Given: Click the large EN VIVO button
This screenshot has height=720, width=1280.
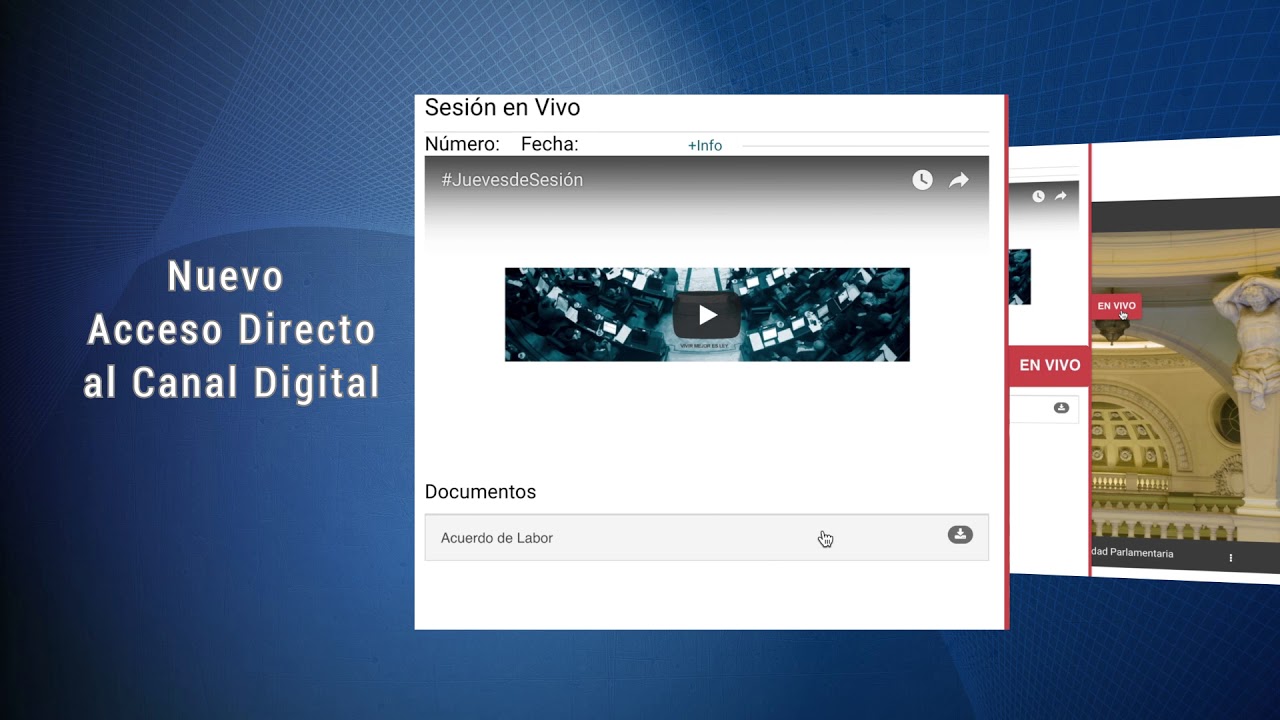Looking at the screenshot, I should click(1048, 366).
